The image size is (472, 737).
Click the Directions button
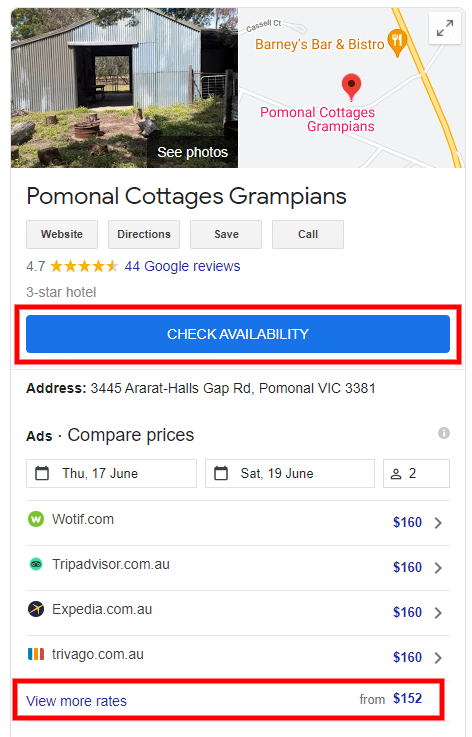coord(144,234)
